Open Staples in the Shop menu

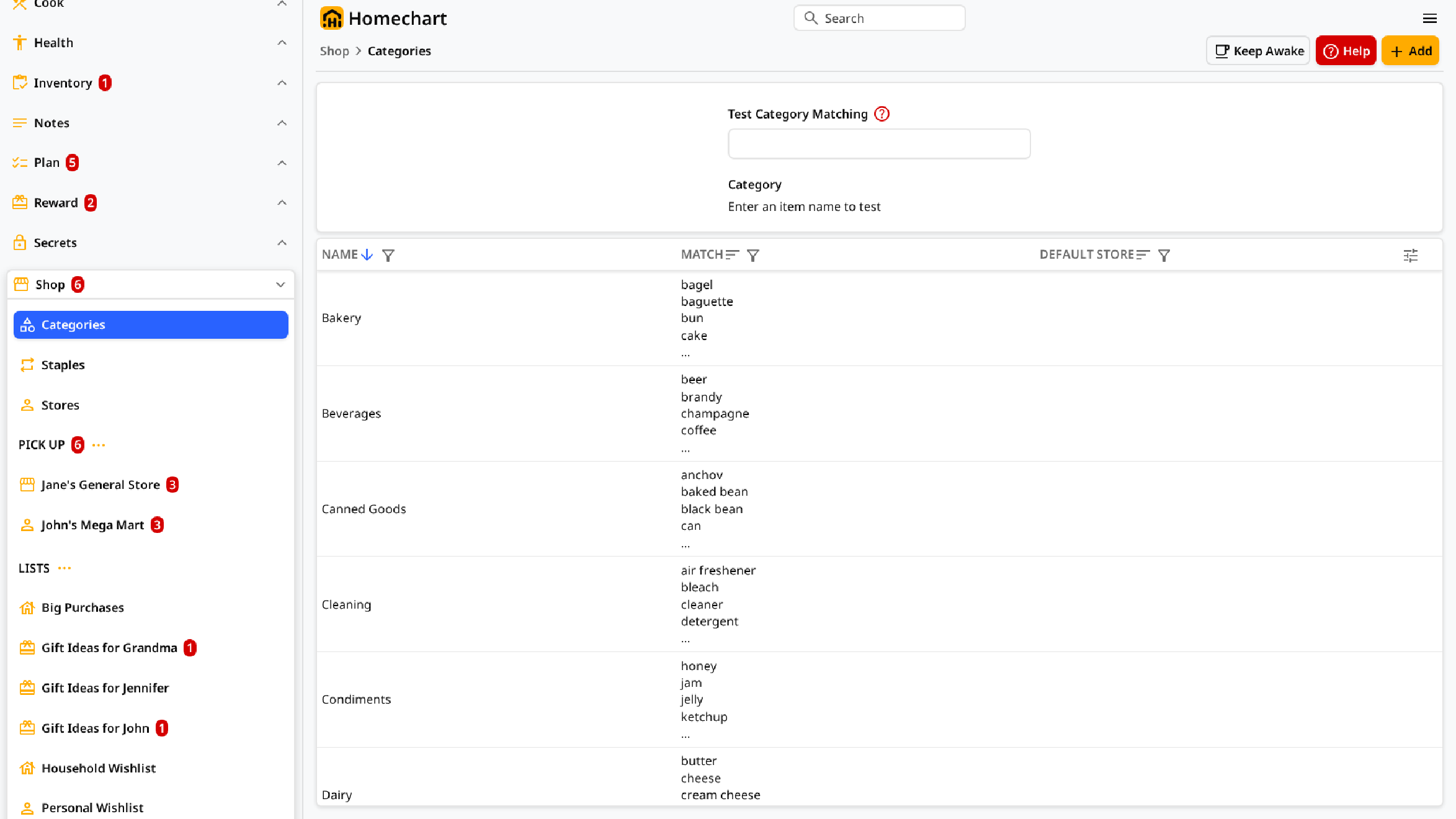151,365
